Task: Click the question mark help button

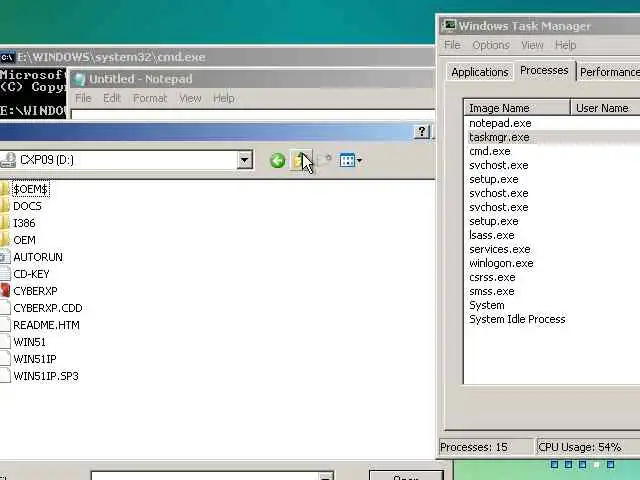Action: pyautogui.click(x=422, y=131)
